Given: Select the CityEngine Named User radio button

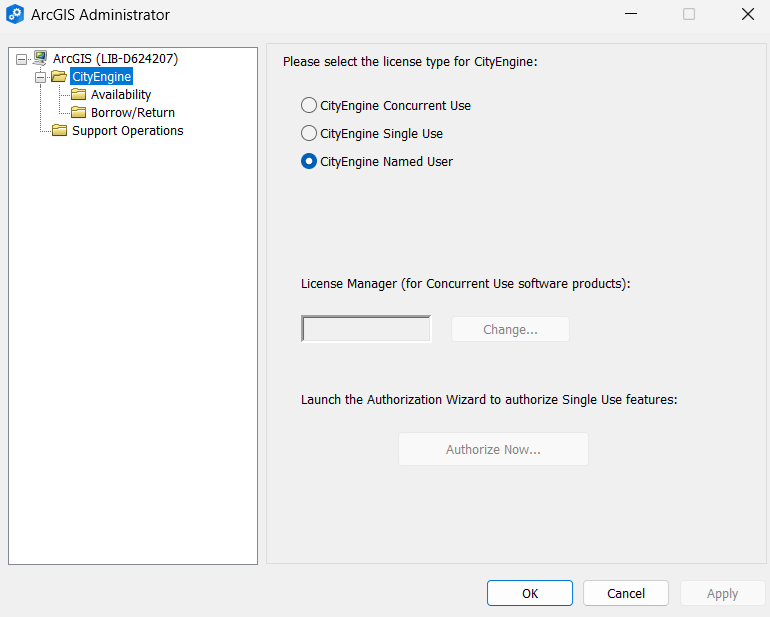Looking at the screenshot, I should coord(309,161).
